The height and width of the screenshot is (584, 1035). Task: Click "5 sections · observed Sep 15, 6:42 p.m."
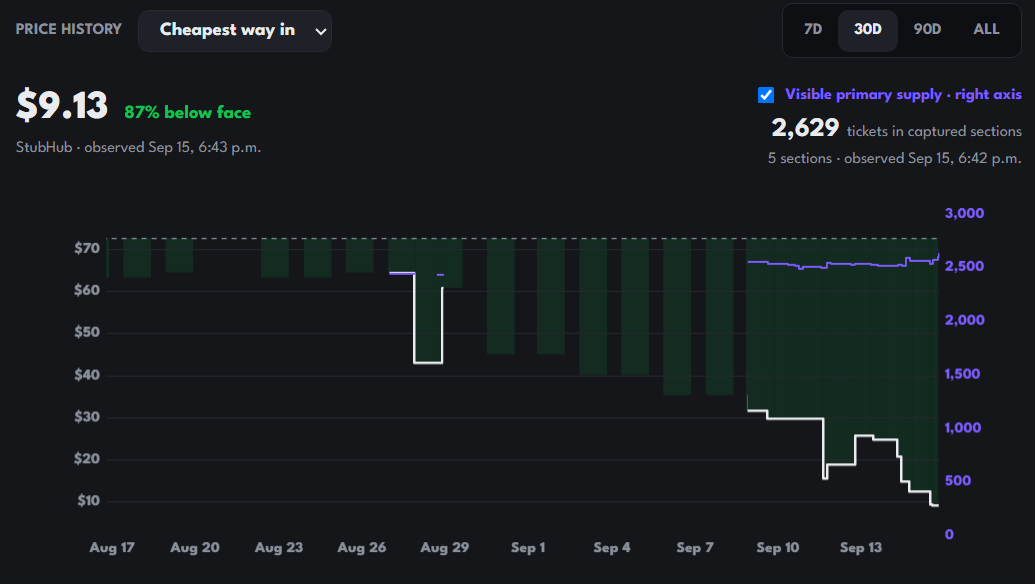pyautogui.click(x=894, y=158)
